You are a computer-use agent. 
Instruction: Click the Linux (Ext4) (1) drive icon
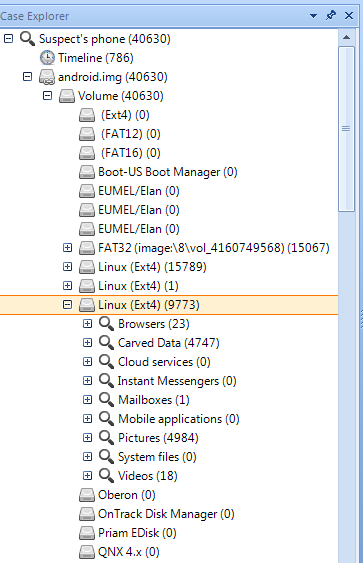pos(87,286)
